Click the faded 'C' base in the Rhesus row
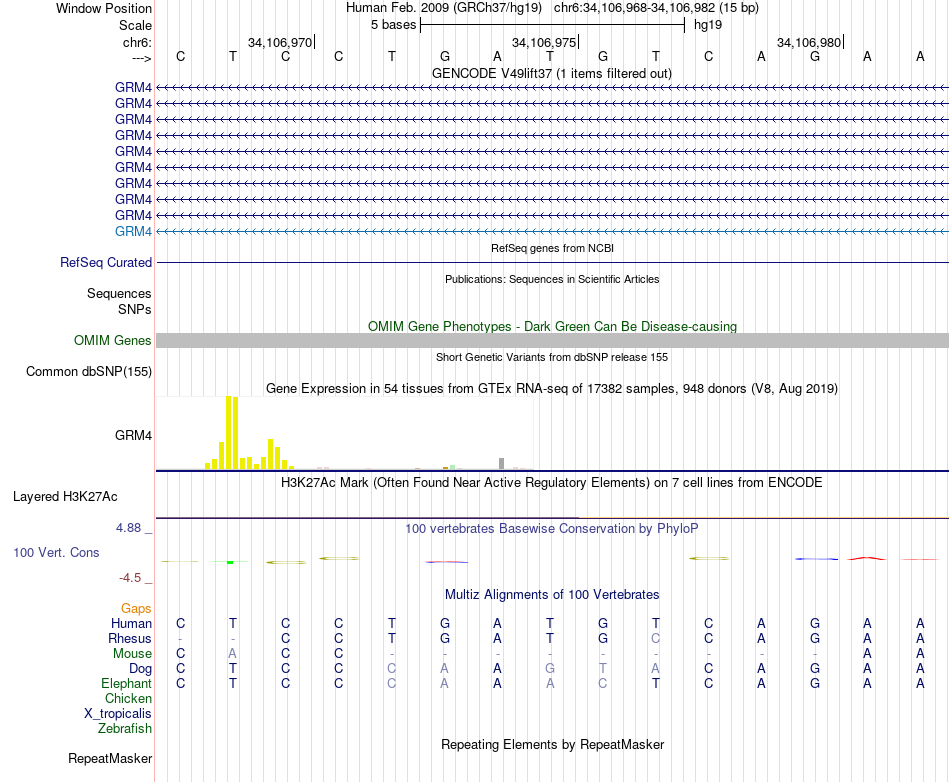This screenshot has width=950, height=782. point(656,638)
